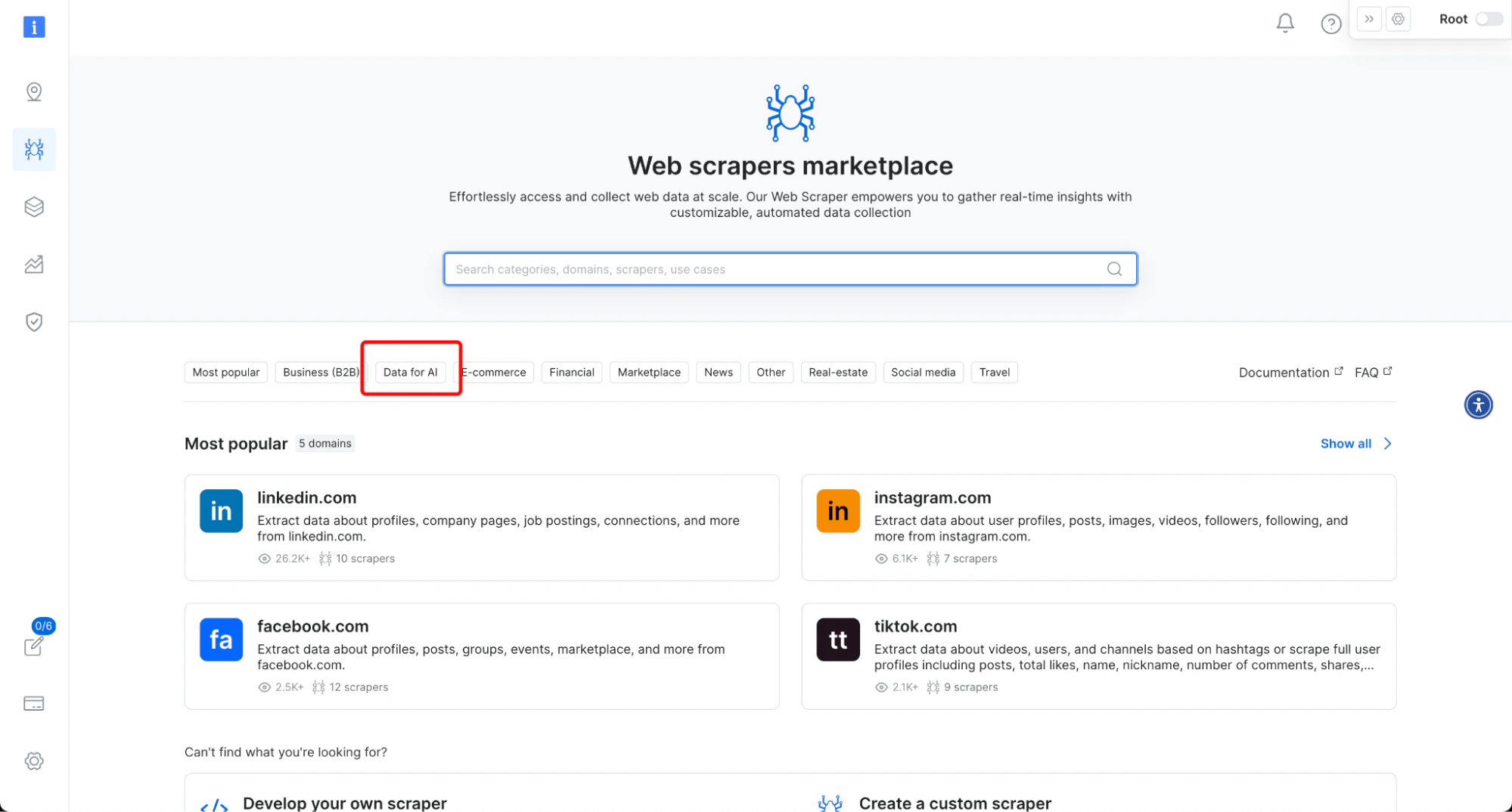Open the location pin sidebar icon
Screen dimensions: 1512x812
point(34,91)
